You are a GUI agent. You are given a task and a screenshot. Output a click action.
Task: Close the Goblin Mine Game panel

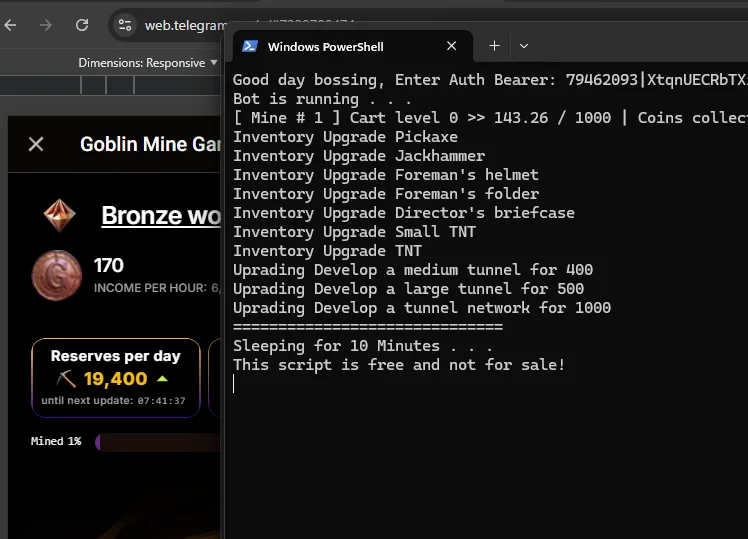pyautogui.click(x=36, y=144)
